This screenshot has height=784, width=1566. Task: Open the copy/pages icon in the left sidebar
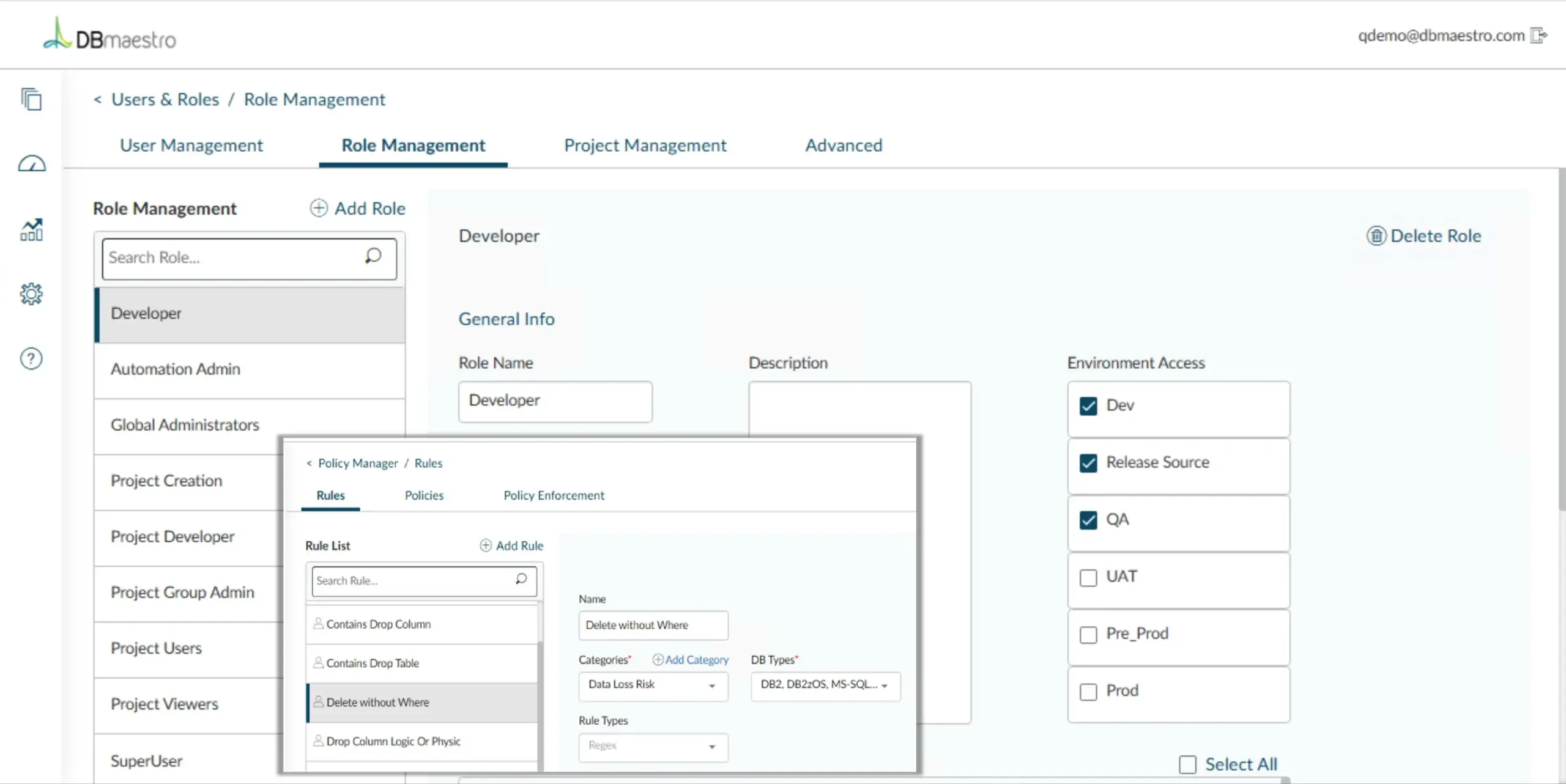[31, 99]
